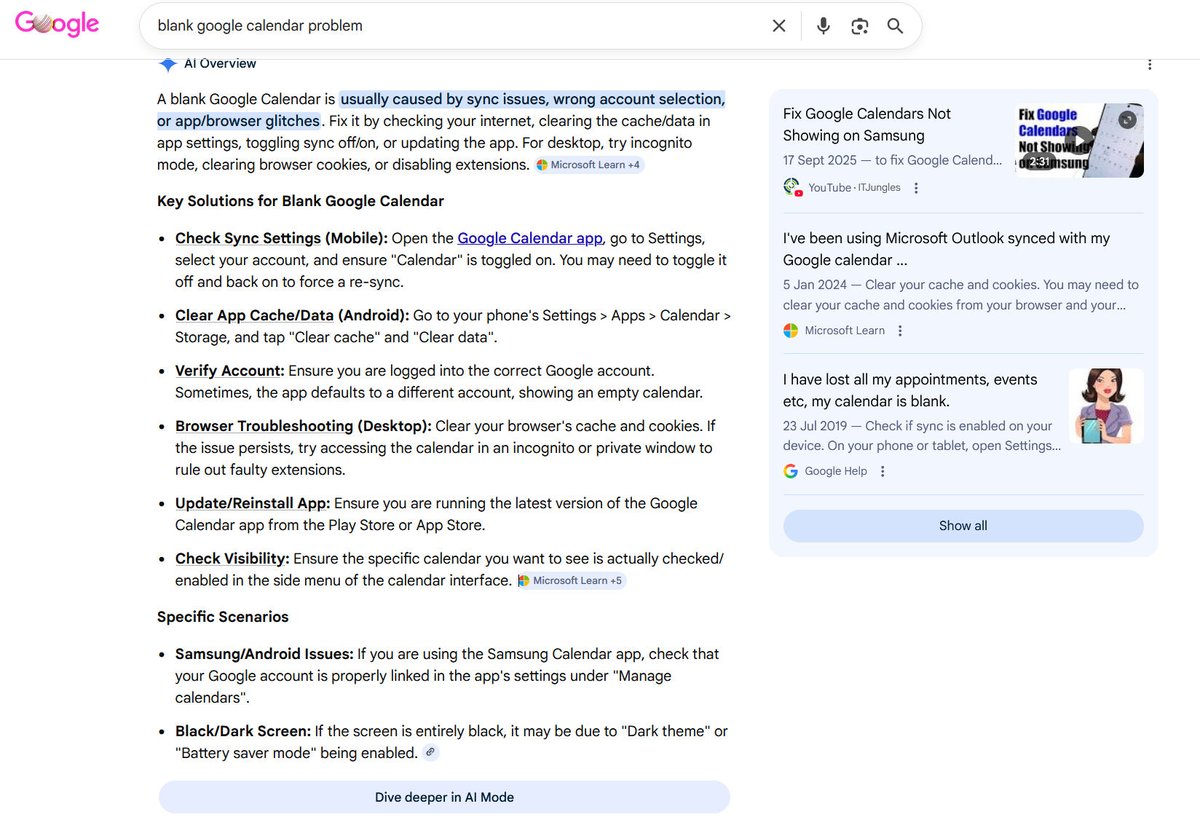Click the Google logo

[x=57, y=24]
